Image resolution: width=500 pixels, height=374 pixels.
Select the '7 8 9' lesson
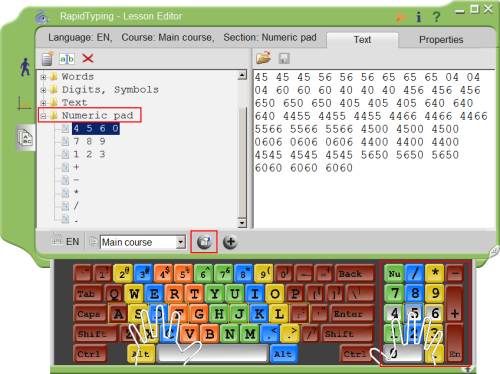(x=89, y=141)
